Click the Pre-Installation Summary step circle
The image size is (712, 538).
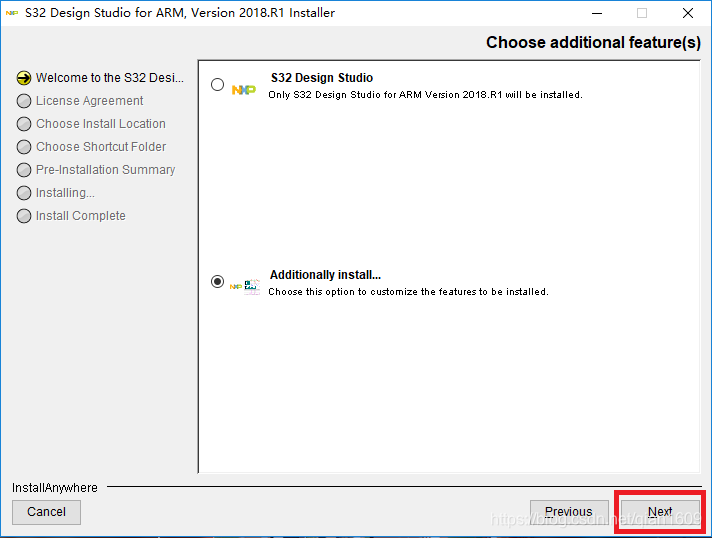tap(24, 170)
